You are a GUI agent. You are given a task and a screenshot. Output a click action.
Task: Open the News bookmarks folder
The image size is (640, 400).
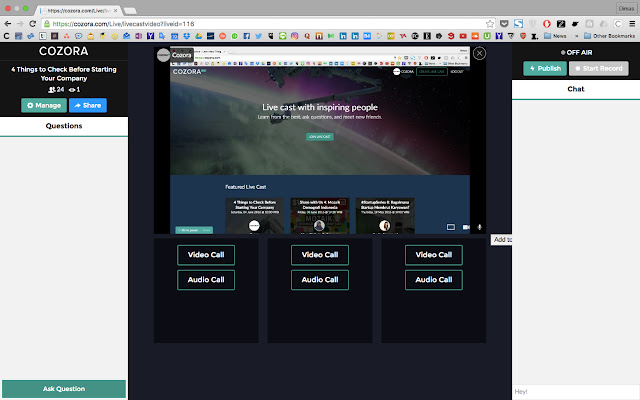pyautogui.click(x=555, y=36)
